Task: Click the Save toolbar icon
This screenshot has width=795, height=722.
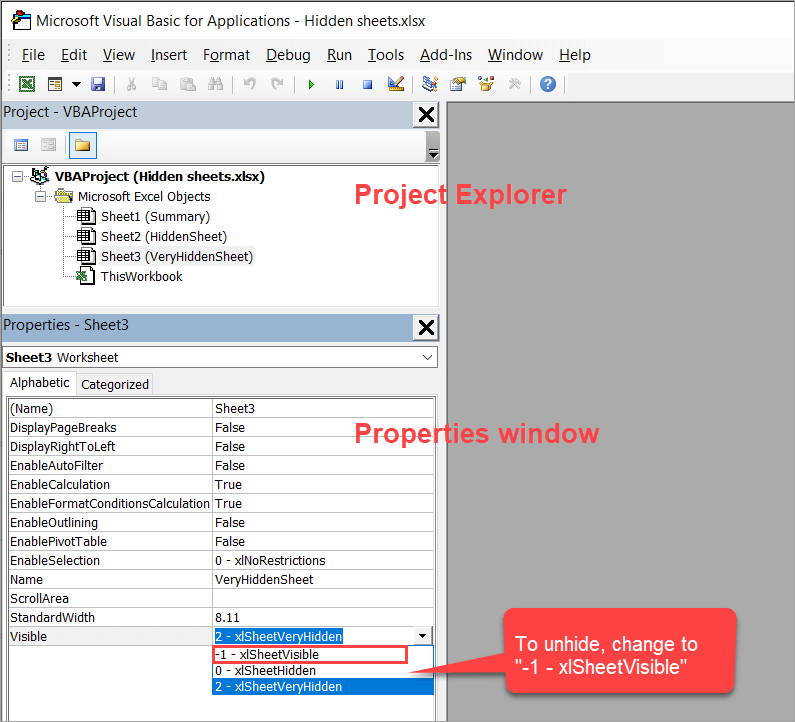Action: [98, 84]
